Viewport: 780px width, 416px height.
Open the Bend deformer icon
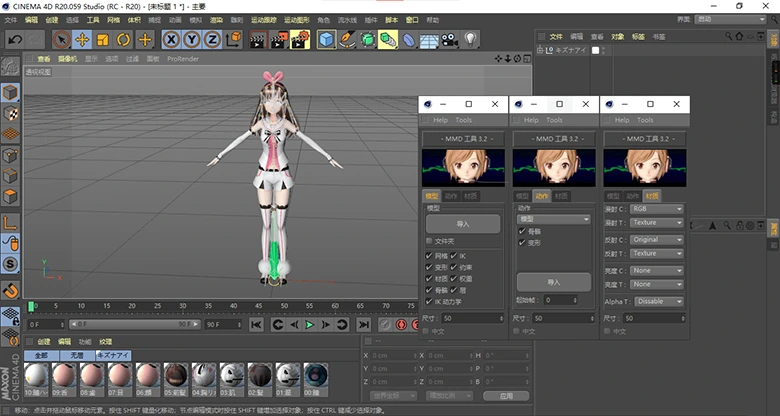(x=408, y=39)
